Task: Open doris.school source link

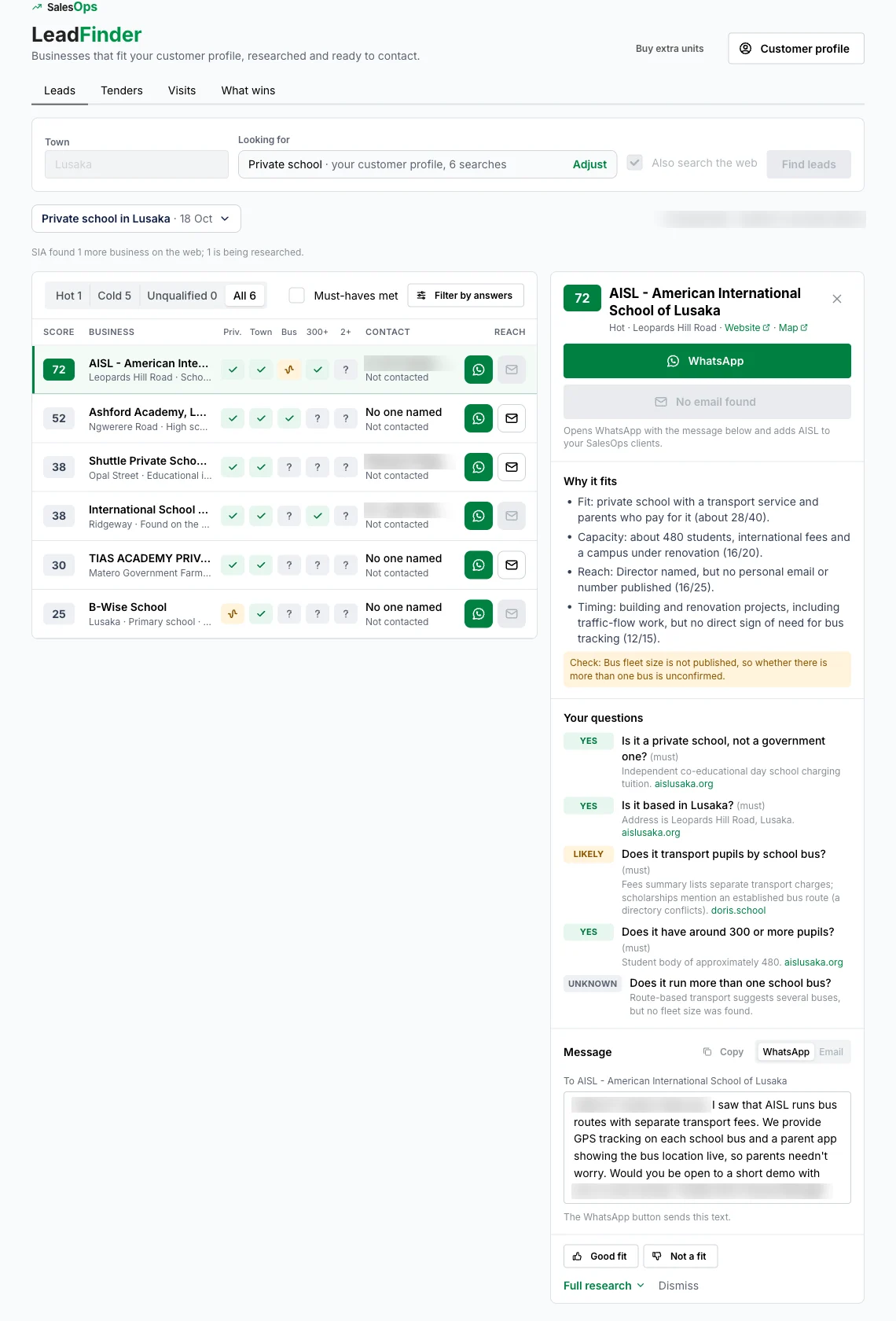Action: (x=738, y=911)
